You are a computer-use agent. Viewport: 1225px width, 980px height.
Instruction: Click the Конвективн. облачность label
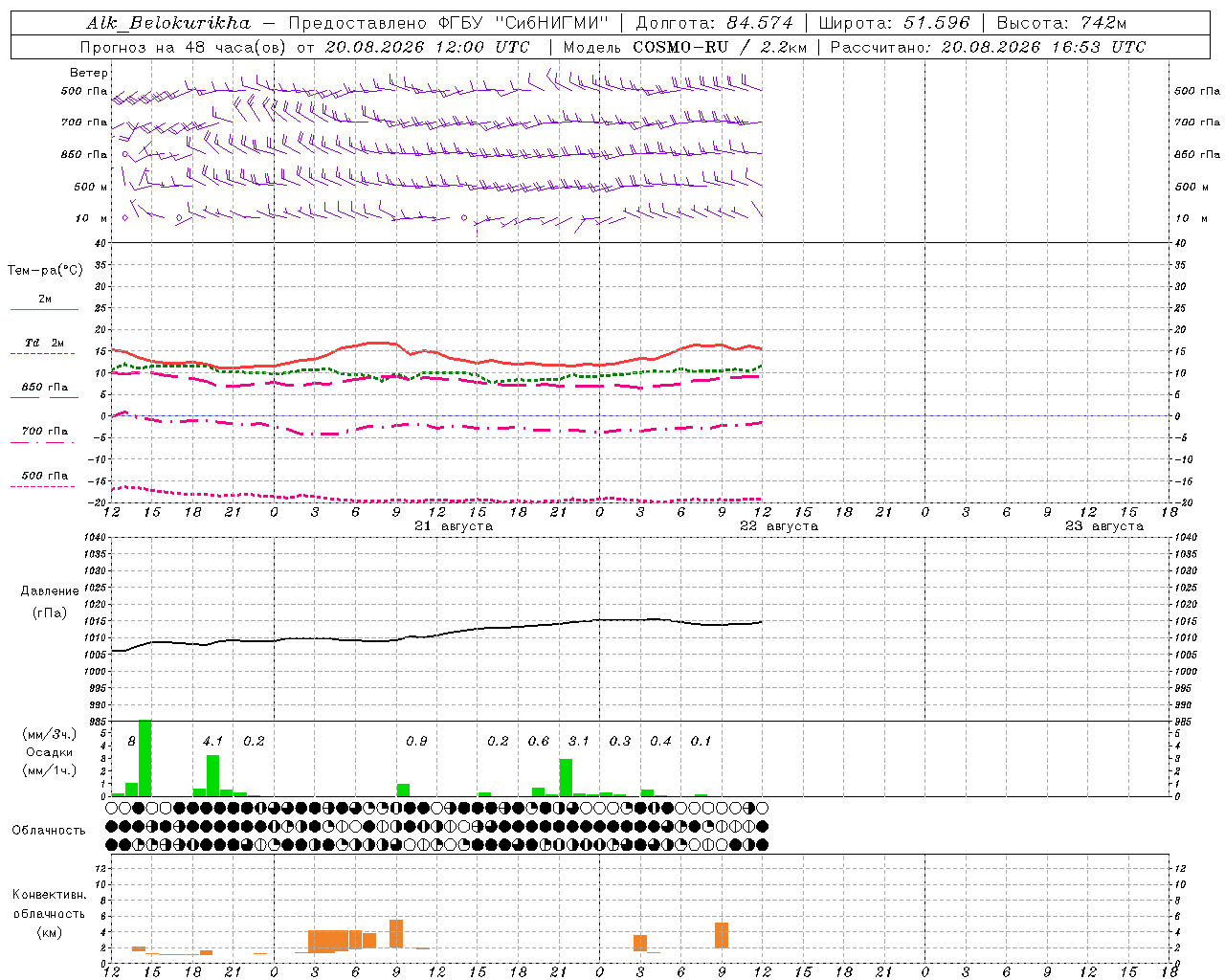coord(49,913)
